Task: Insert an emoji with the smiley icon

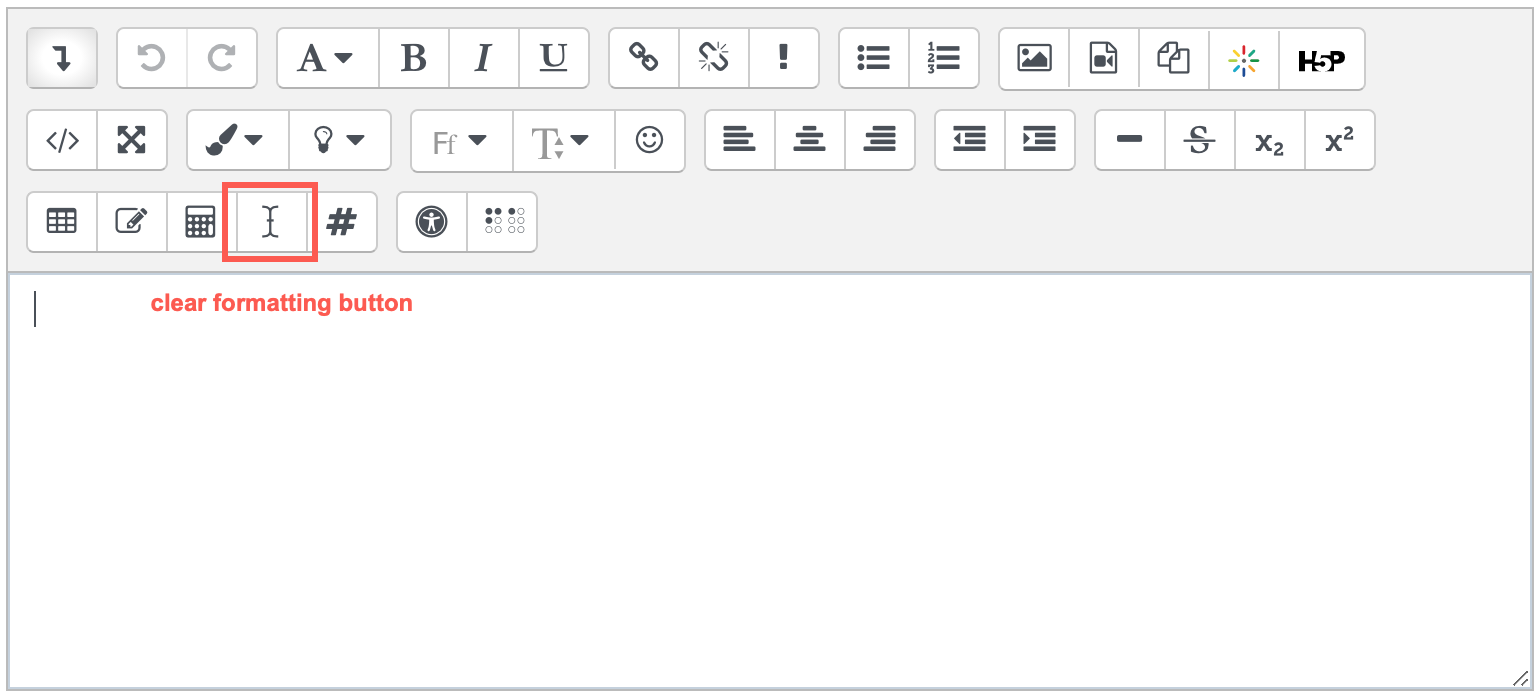Action: tap(650, 140)
